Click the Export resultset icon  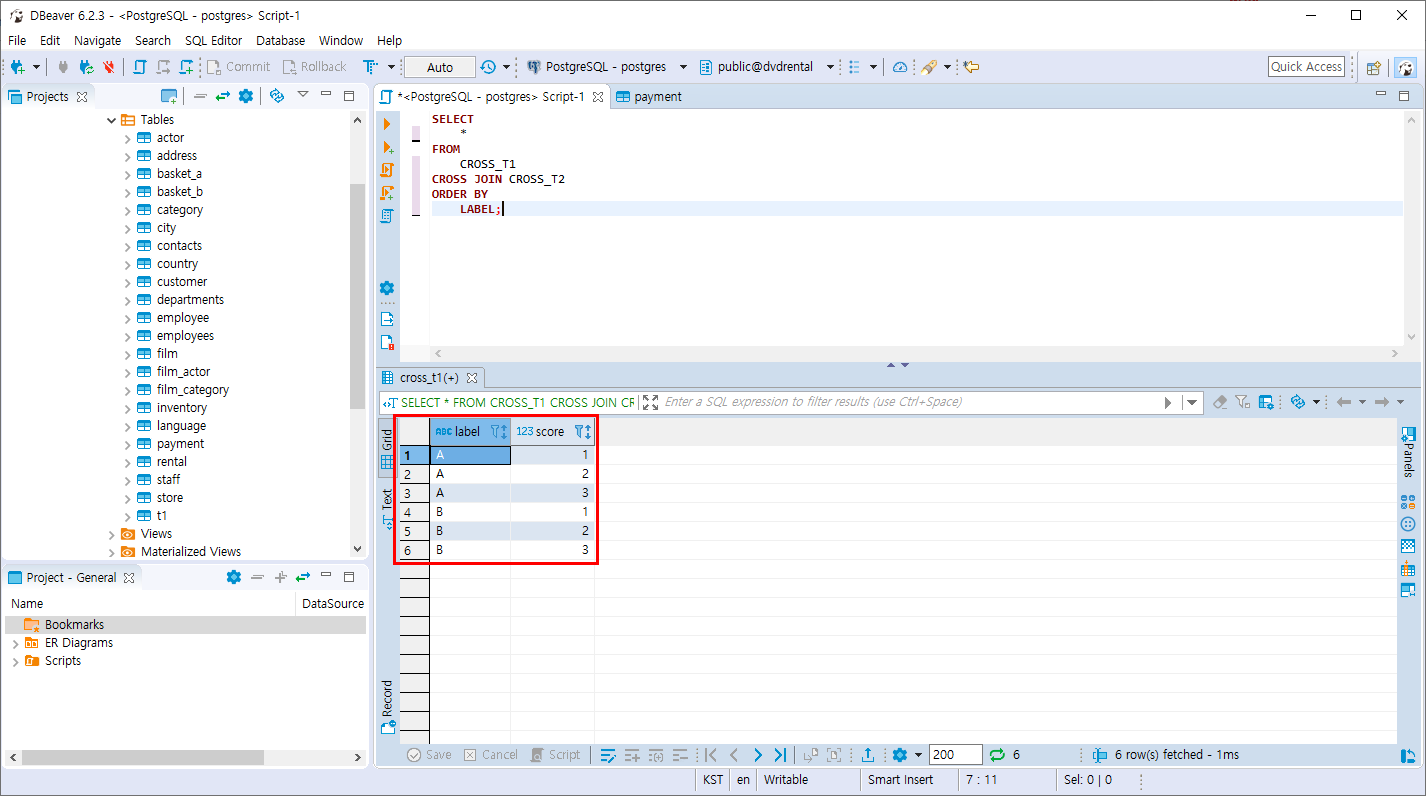[868, 755]
